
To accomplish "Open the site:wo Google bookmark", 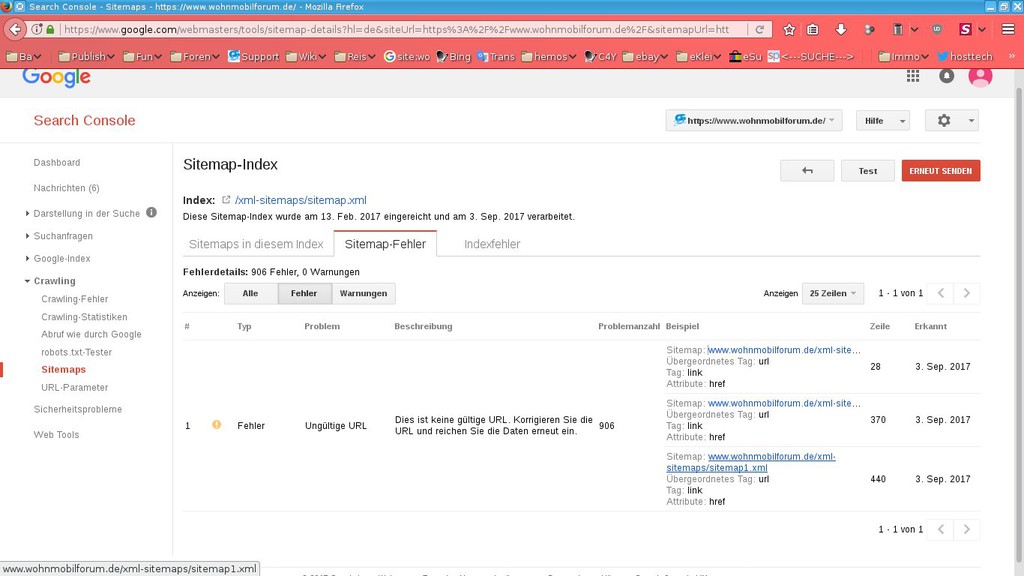I will (407, 57).
